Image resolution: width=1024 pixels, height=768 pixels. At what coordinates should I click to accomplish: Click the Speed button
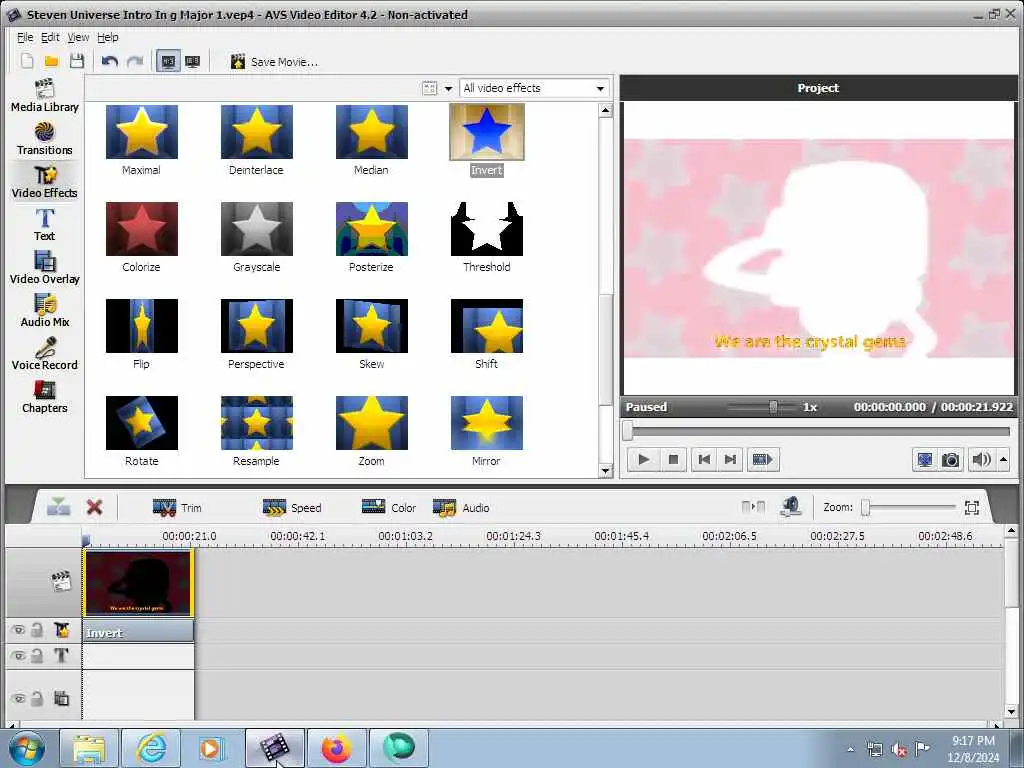[x=292, y=507]
